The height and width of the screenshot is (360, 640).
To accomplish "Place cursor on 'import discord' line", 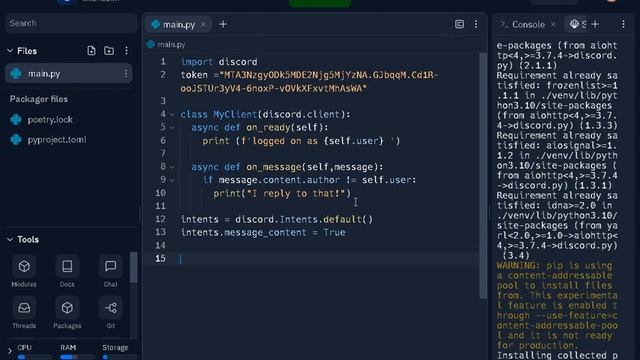I will pos(219,62).
